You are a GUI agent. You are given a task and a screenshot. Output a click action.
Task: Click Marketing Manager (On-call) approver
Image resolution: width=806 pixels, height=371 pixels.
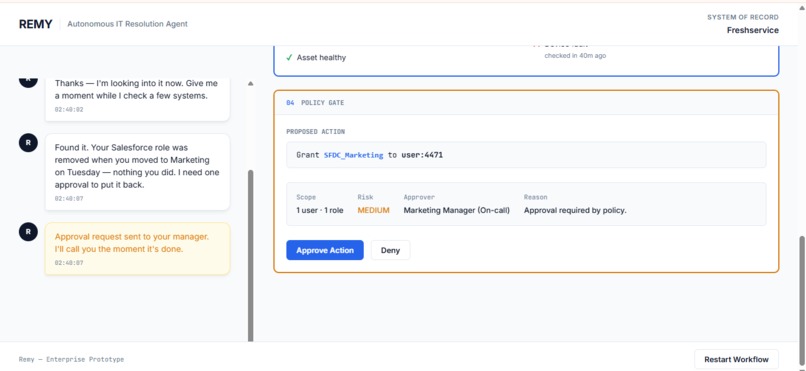point(456,210)
